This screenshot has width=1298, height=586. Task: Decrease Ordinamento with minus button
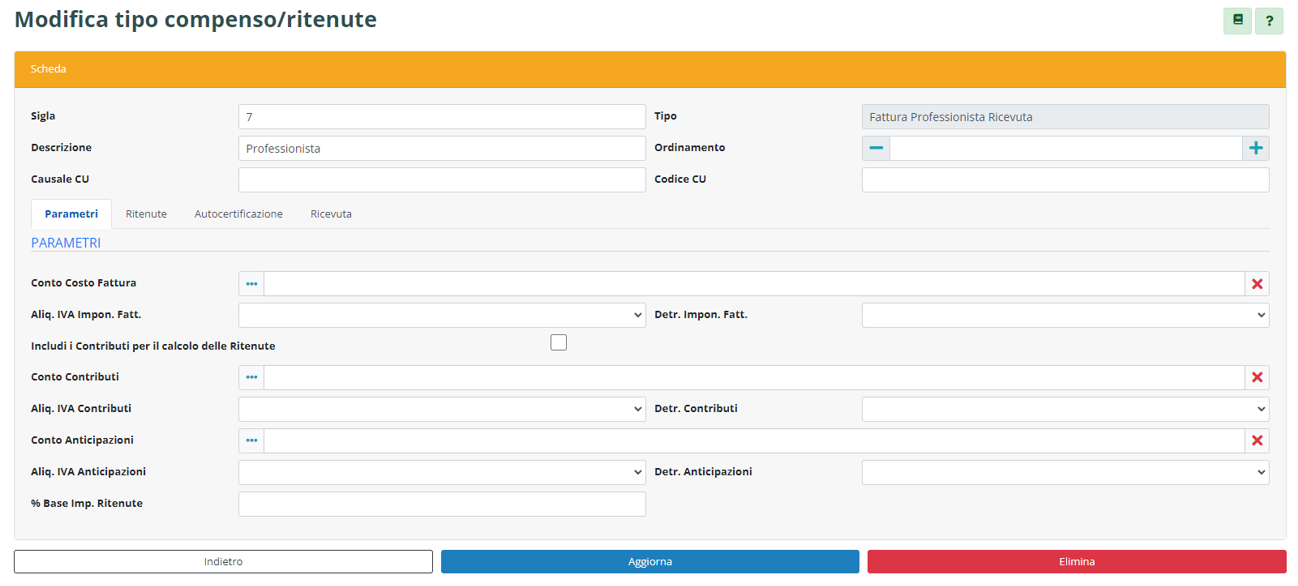[x=876, y=148]
